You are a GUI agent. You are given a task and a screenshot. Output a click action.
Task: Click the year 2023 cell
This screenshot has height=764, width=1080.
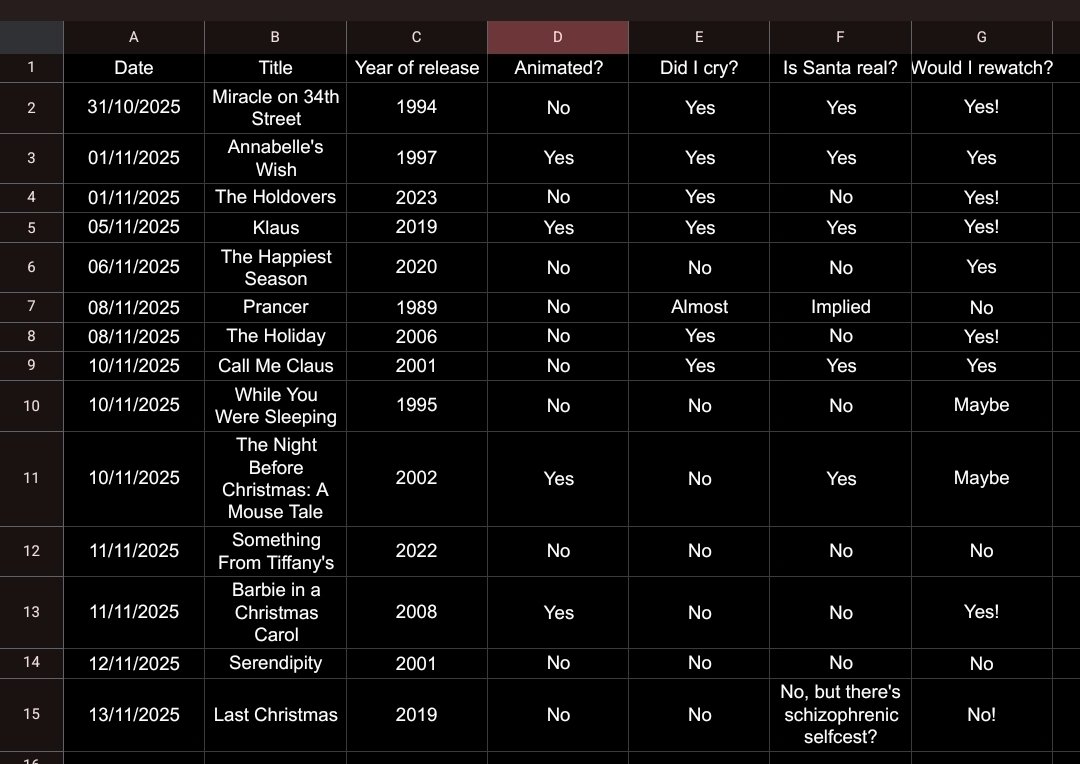(x=417, y=197)
